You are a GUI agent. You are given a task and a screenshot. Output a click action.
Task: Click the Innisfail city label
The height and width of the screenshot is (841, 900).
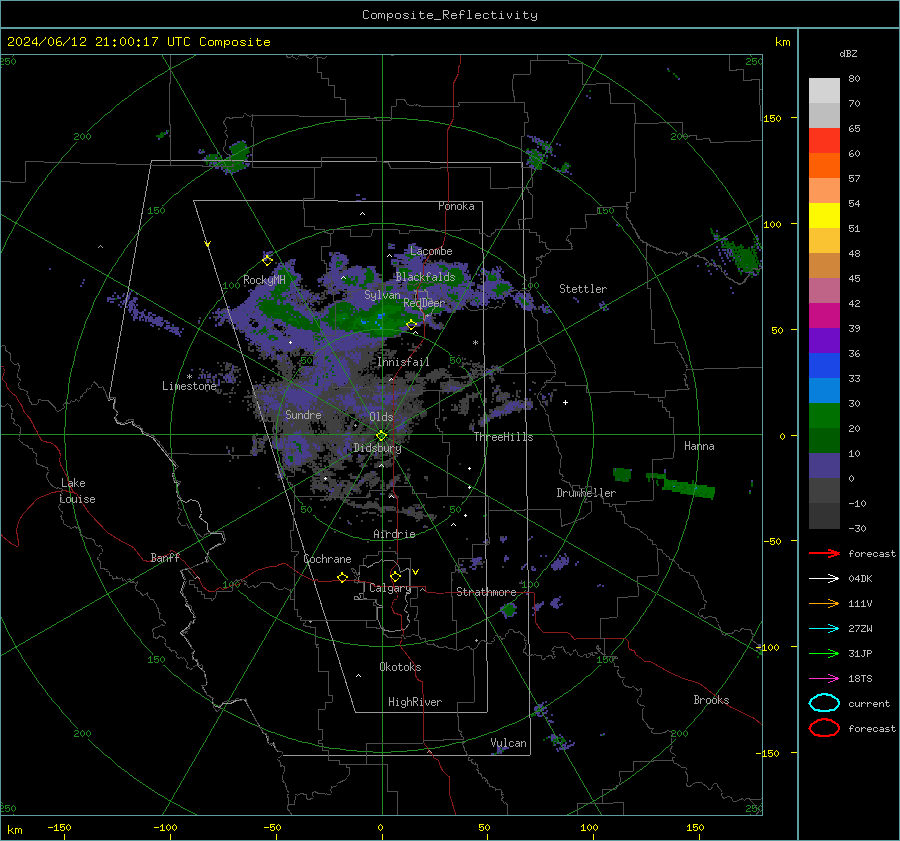403,362
